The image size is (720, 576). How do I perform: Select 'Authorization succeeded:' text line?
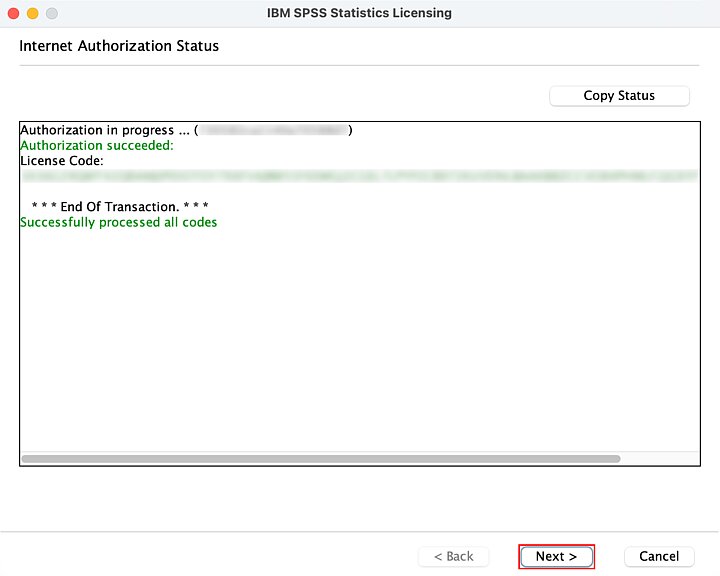point(97,146)
